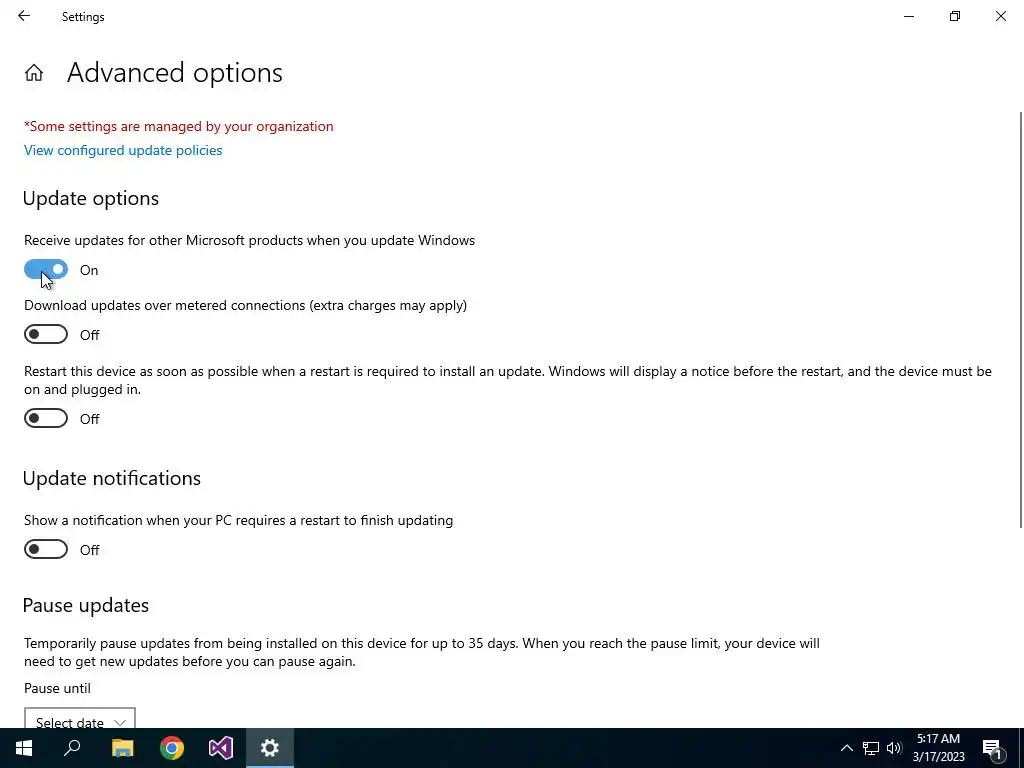The width and height of the screenshot is (1024, 768).
Task: Open taskbar search magnifier
Action: [x=72, y=748]
